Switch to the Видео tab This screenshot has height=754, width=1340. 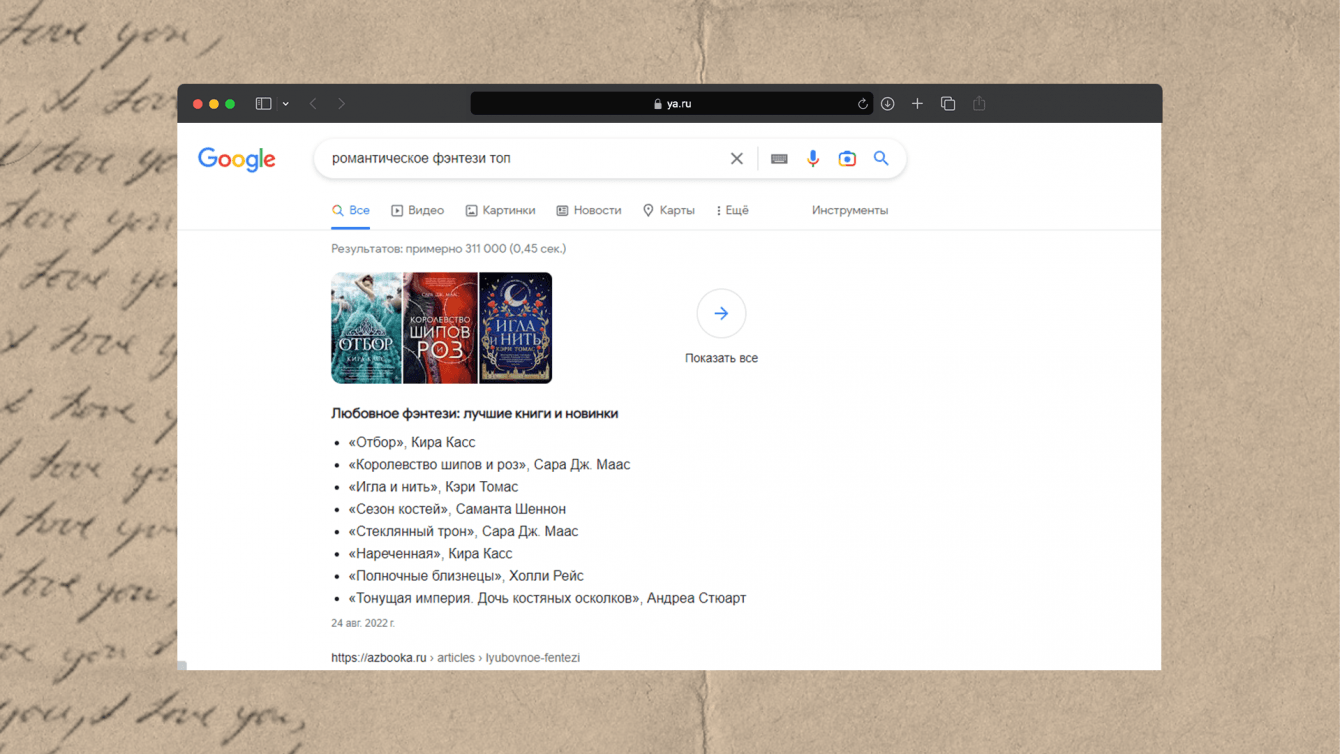click(x=417, y=211)
